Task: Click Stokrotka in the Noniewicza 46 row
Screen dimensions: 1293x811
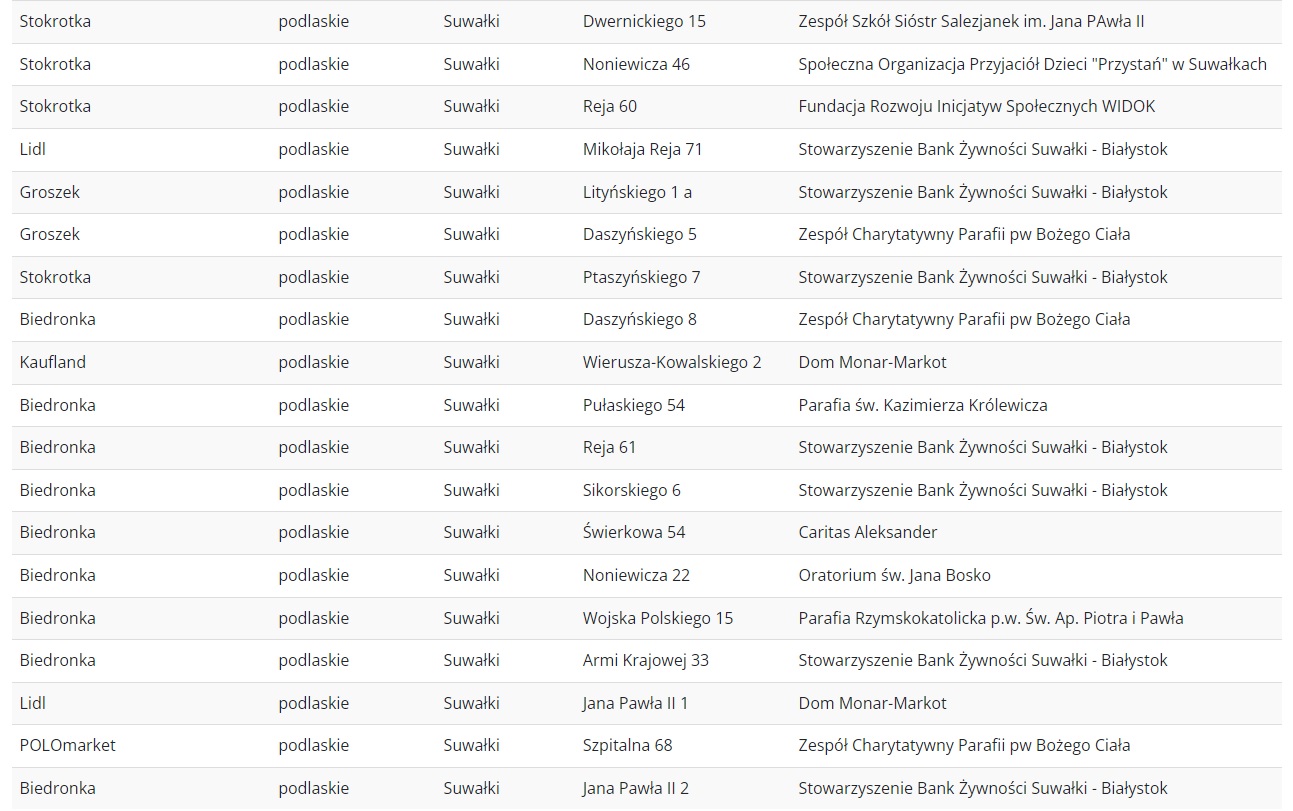Action: coord(55,64)
